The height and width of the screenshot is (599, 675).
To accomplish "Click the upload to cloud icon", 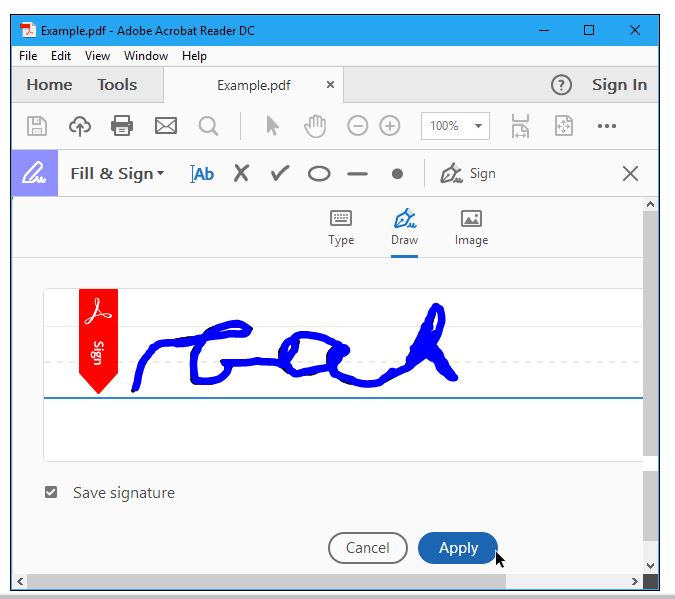I will (80, 126).
